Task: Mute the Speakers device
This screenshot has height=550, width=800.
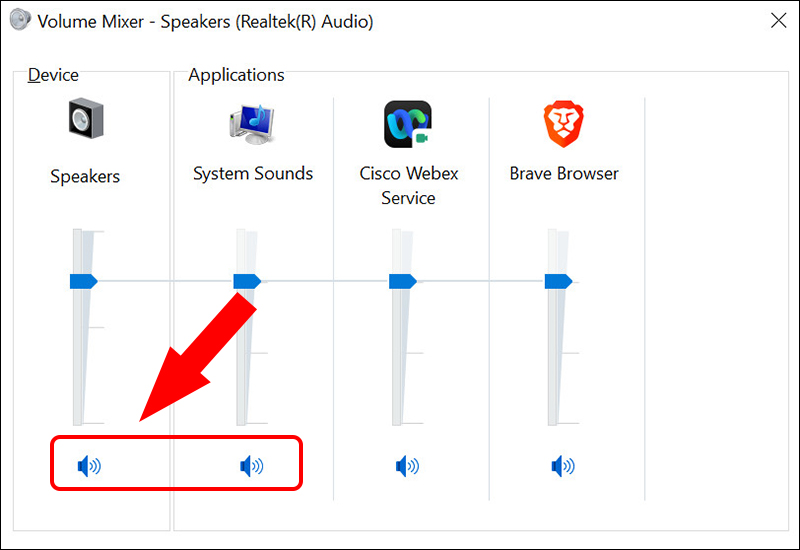Action: 89,465
